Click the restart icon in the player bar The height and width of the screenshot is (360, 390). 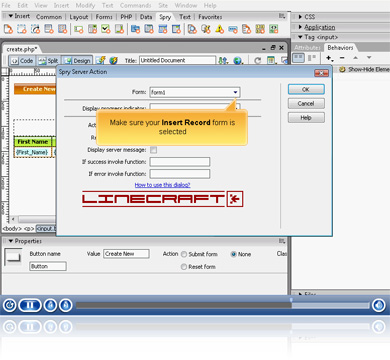pos(9,305)
